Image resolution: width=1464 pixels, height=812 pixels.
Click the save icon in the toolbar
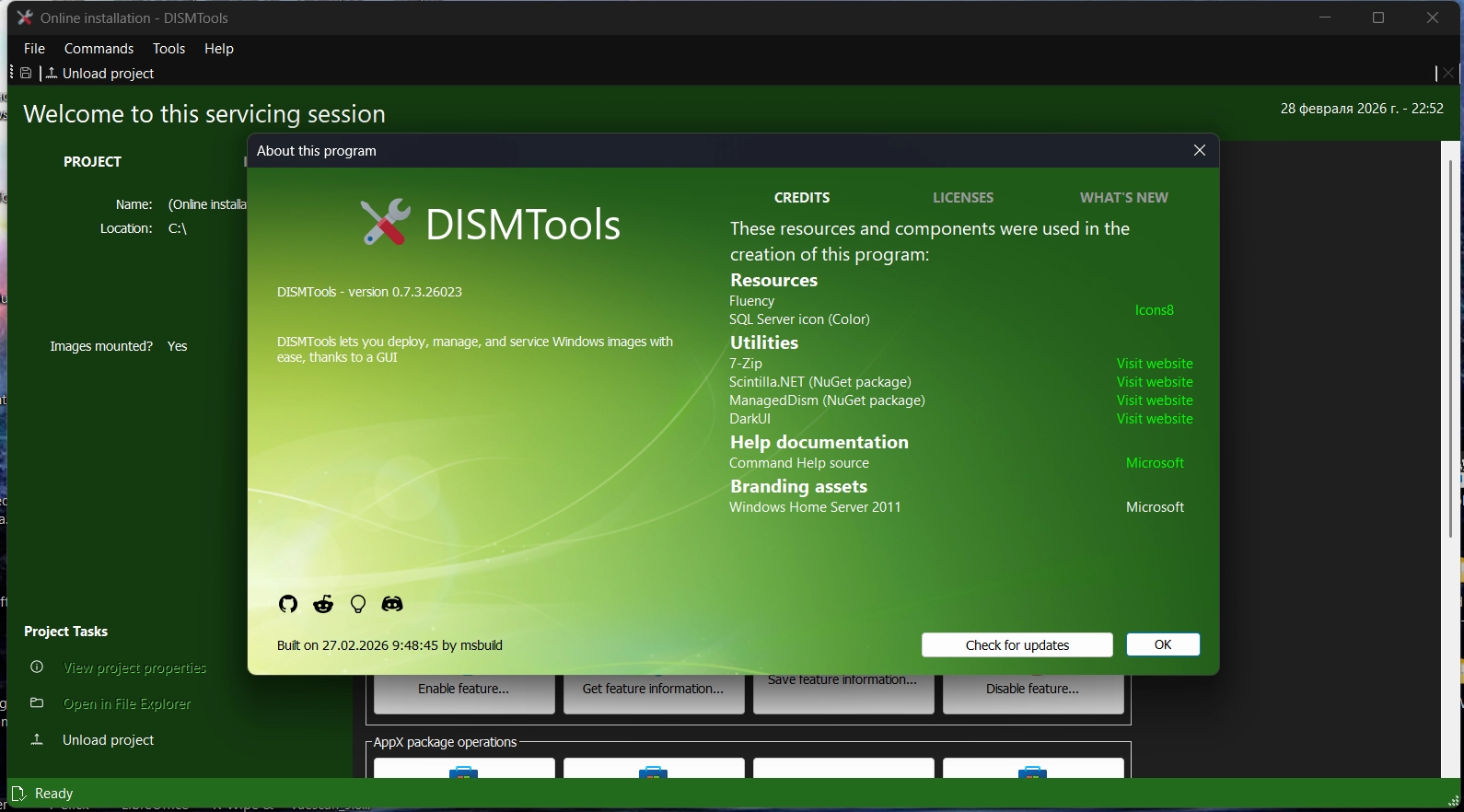[27, 74]
